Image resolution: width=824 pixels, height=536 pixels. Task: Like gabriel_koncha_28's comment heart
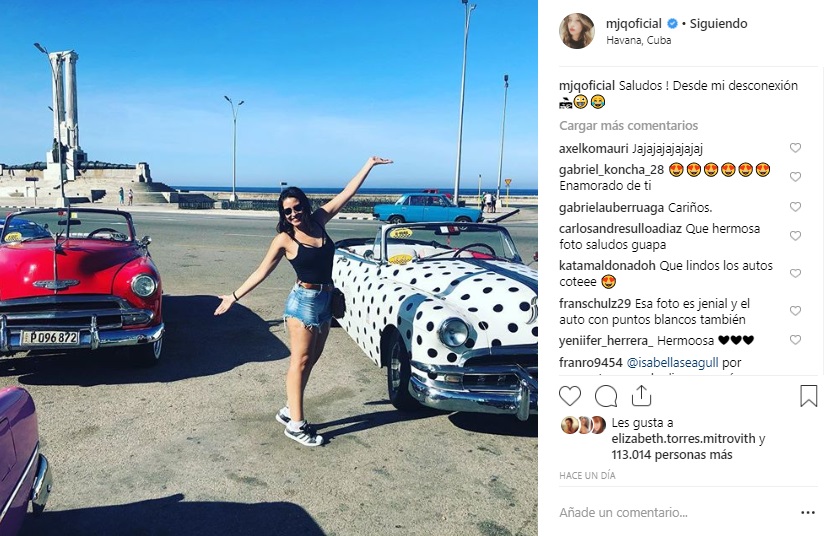click(x=795, y=177)
